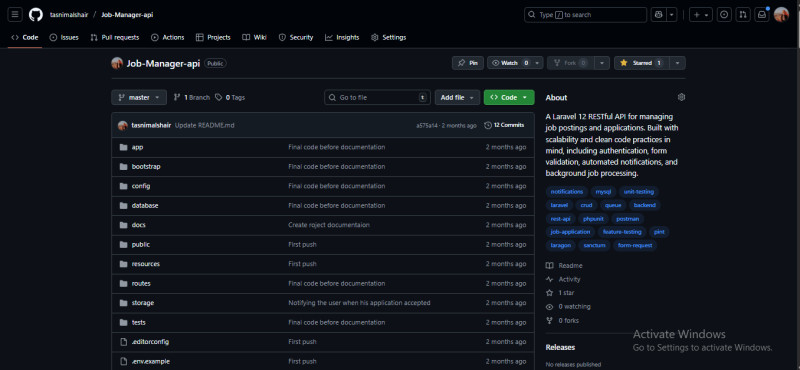Screen dimensions: 800x370
Task: Open the Security tab
Action: tap(296, 37)
